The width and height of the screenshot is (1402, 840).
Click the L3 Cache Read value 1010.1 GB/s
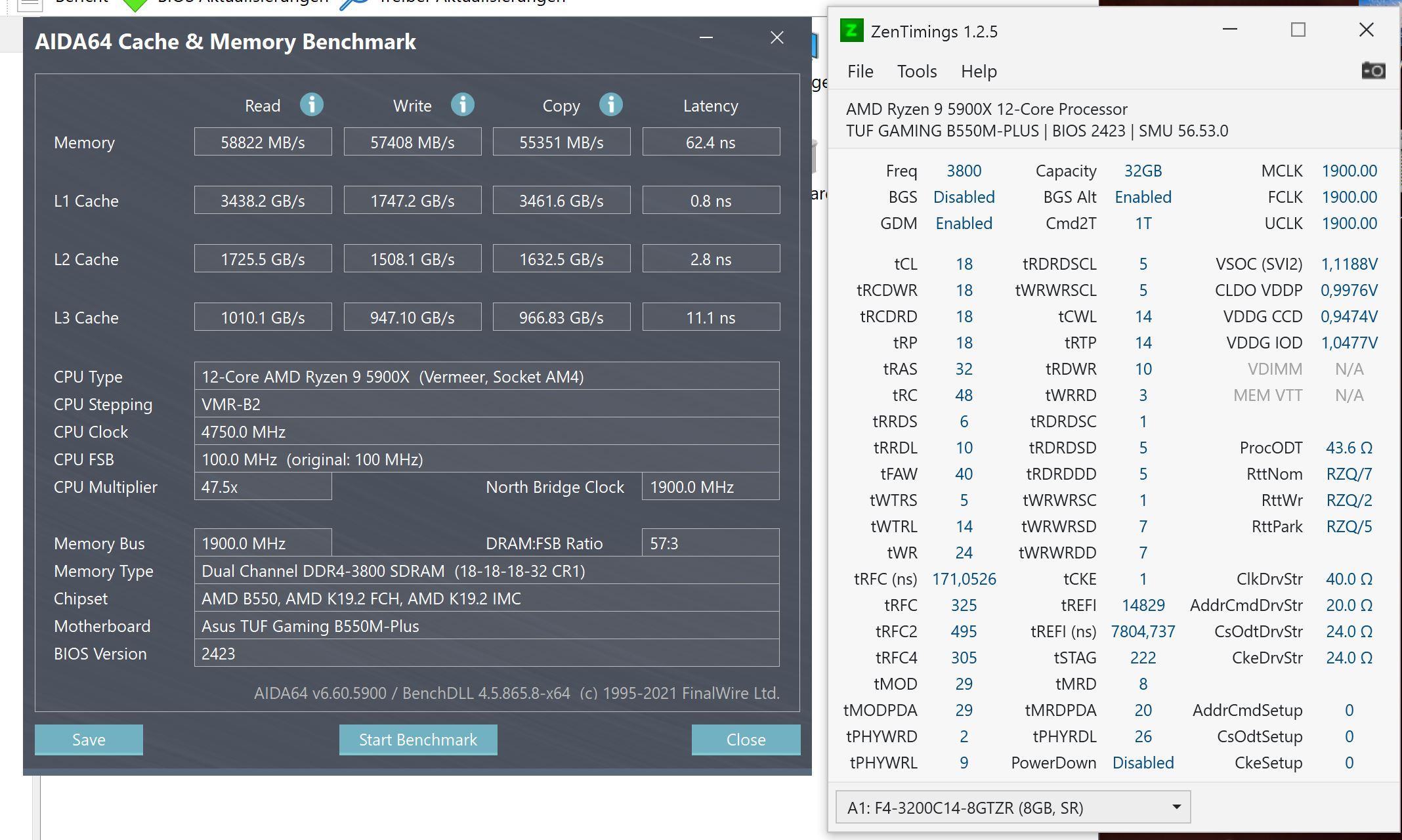[263, 318]
